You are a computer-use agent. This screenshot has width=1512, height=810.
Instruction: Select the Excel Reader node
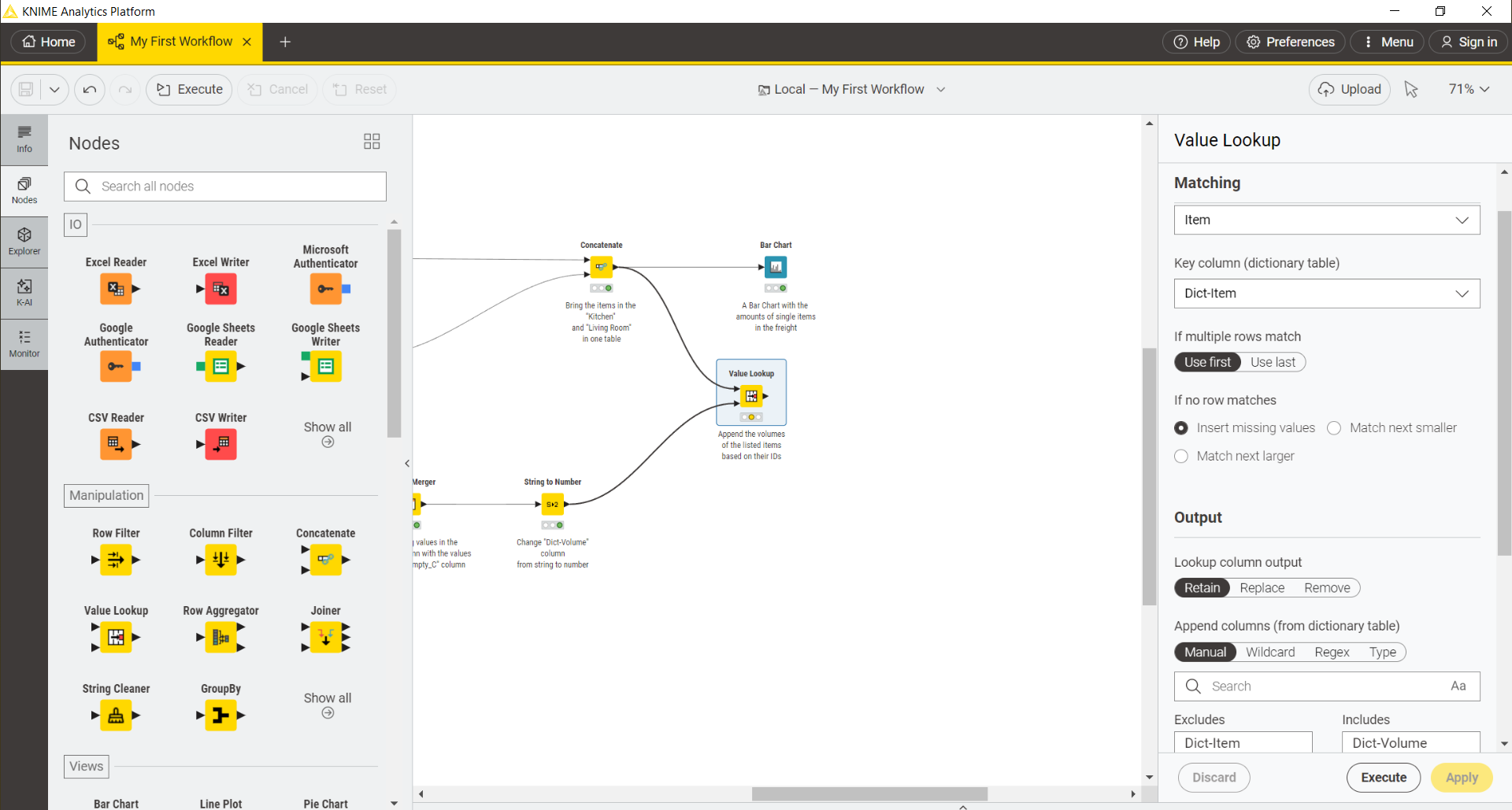click(x=116, y=288)
